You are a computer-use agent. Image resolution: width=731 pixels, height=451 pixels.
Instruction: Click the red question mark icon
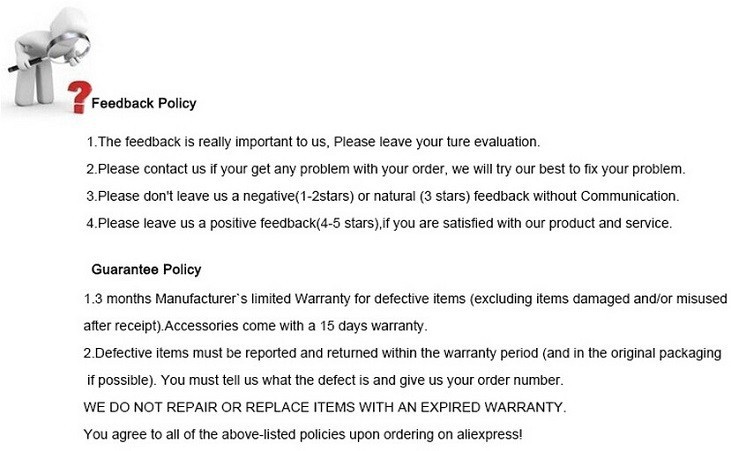[75, 99]
